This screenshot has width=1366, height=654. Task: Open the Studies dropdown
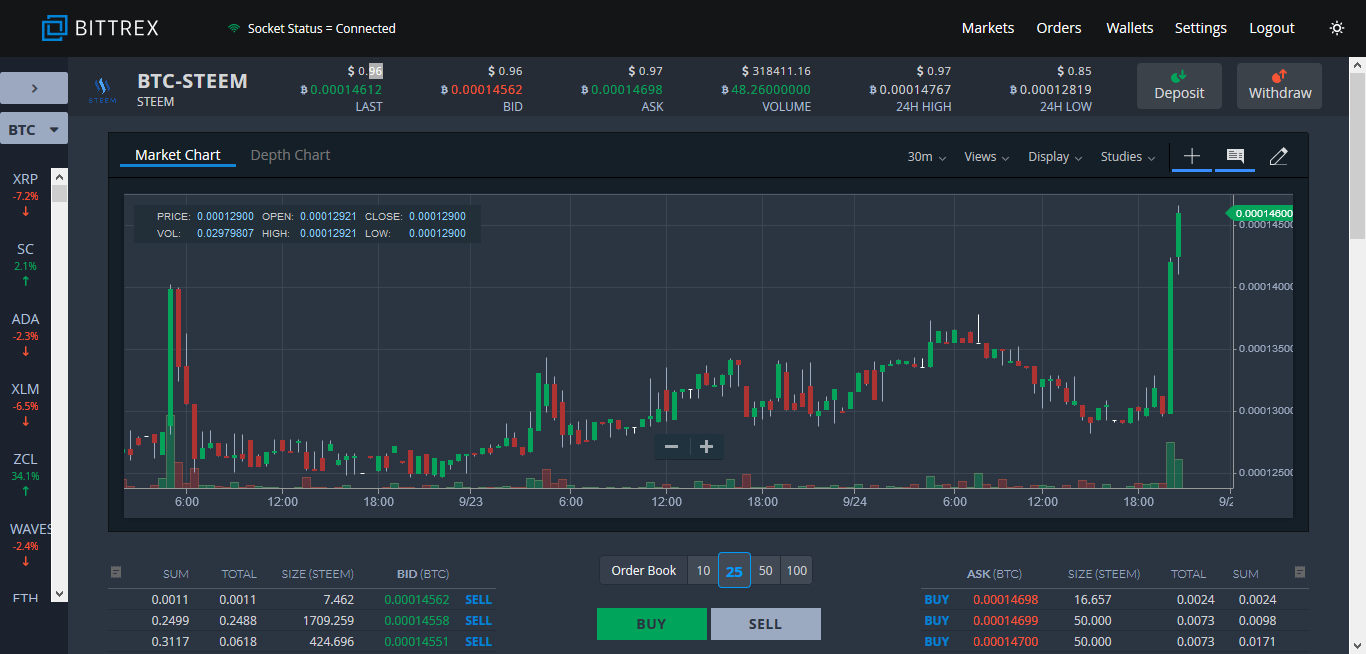point(1128,157)
